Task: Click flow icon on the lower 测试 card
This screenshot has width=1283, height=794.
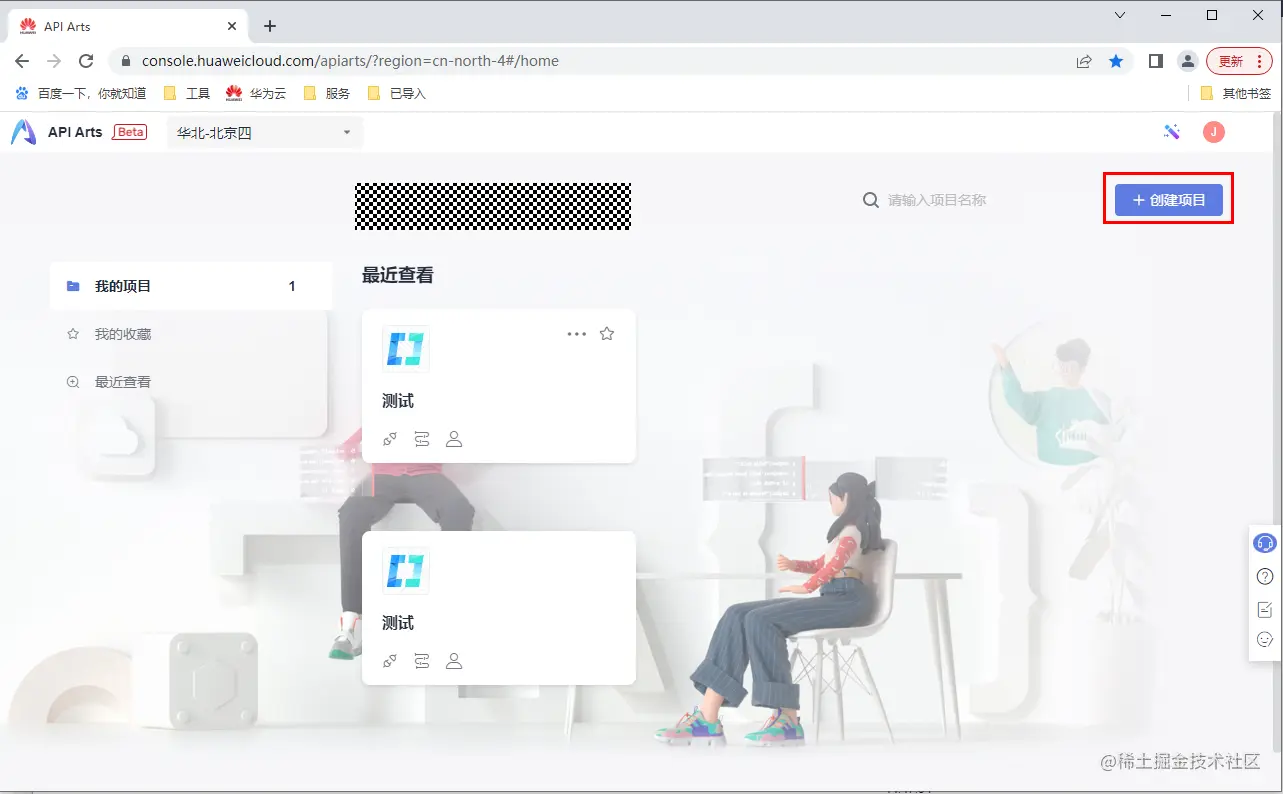Action: tap(422, 661)
